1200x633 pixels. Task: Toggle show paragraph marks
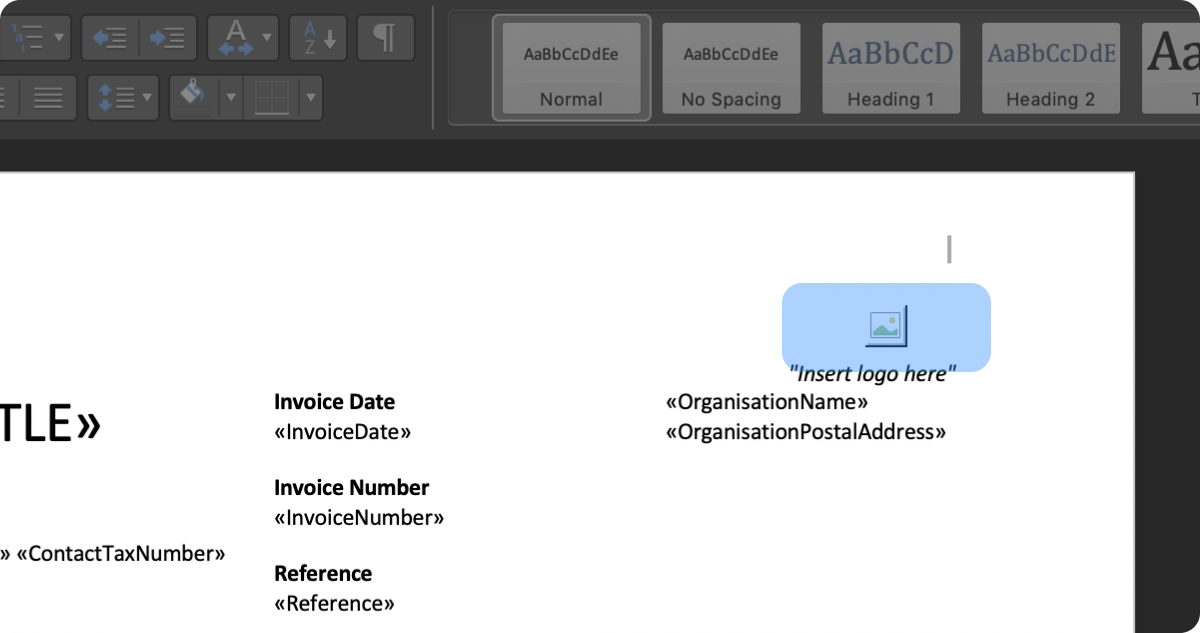click(384, 38)
